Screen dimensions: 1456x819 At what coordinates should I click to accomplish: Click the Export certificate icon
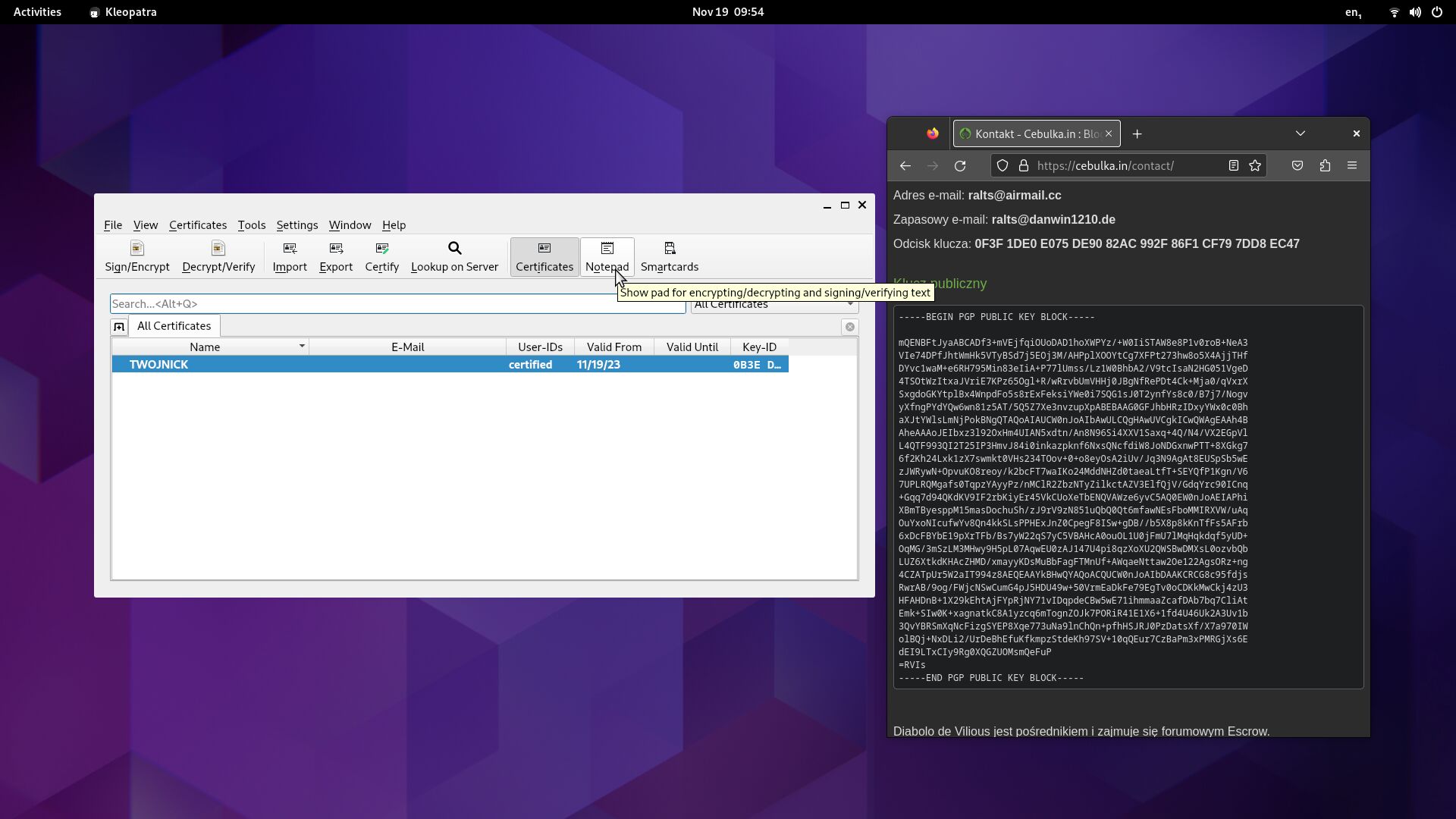pos(336,256)
